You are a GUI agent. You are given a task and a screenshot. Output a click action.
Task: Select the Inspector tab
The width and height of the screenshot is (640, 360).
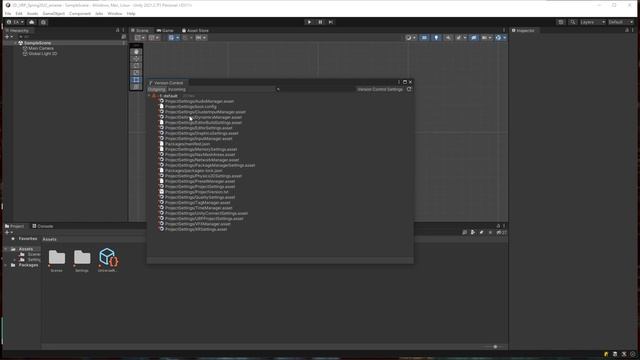click(x=523, y=31)
